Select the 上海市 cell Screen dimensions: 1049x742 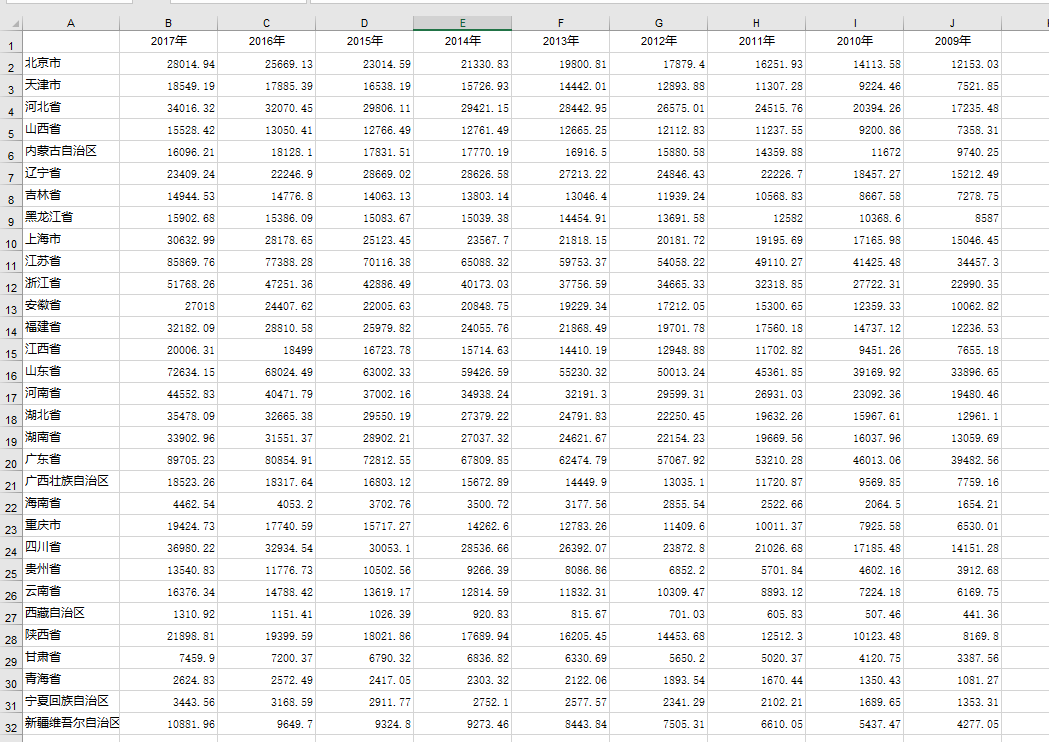point(71,240)
